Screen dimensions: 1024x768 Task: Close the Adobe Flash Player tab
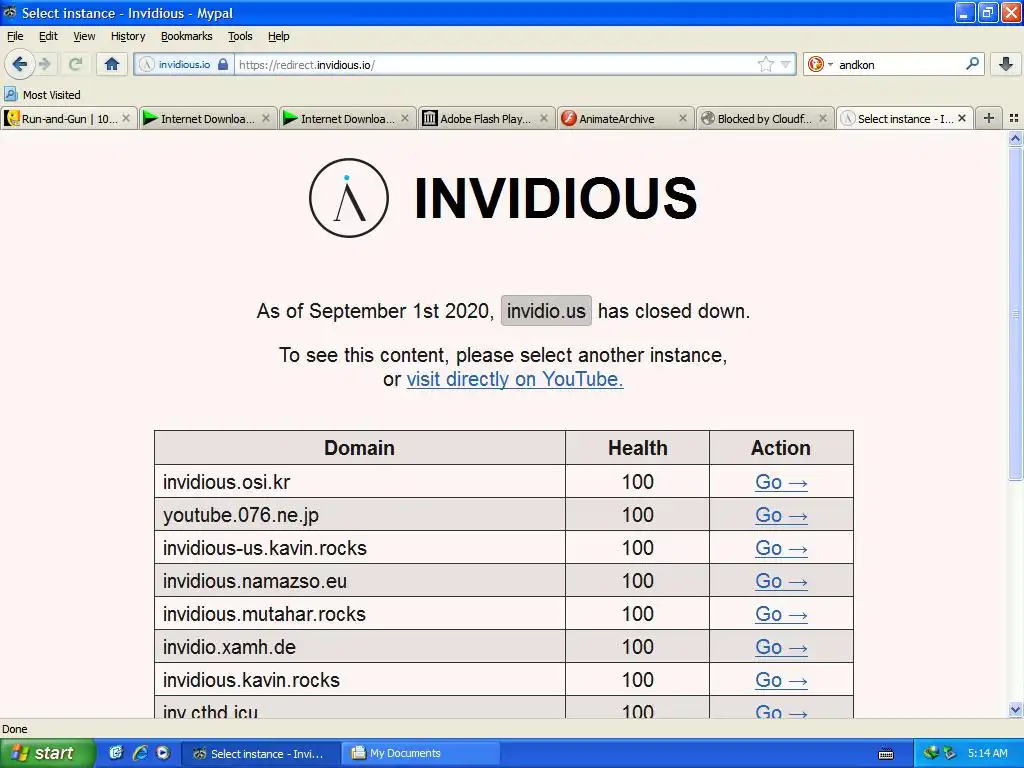coord(543,118)
